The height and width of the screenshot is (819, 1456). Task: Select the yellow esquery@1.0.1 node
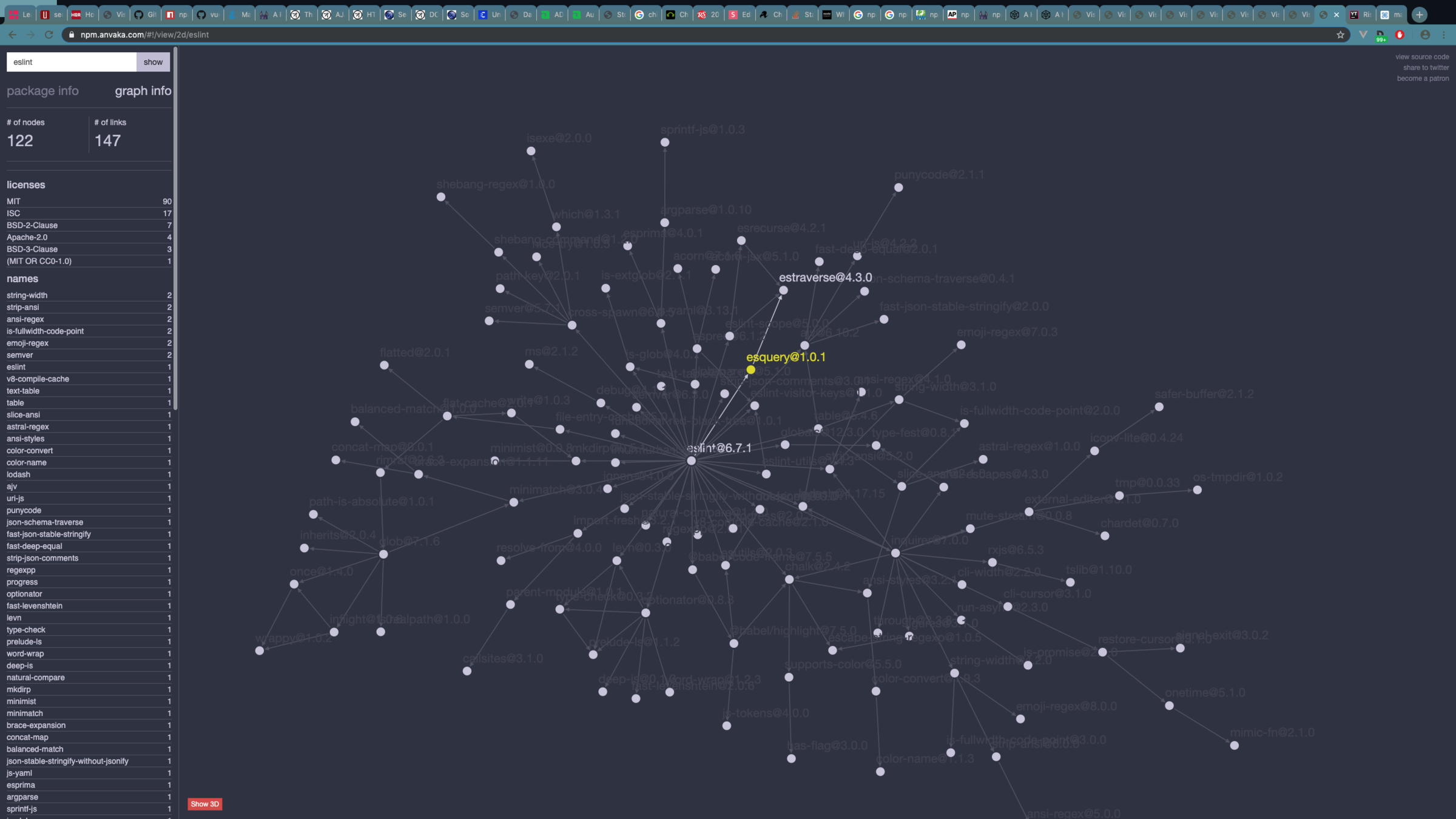tap(750, 370)
